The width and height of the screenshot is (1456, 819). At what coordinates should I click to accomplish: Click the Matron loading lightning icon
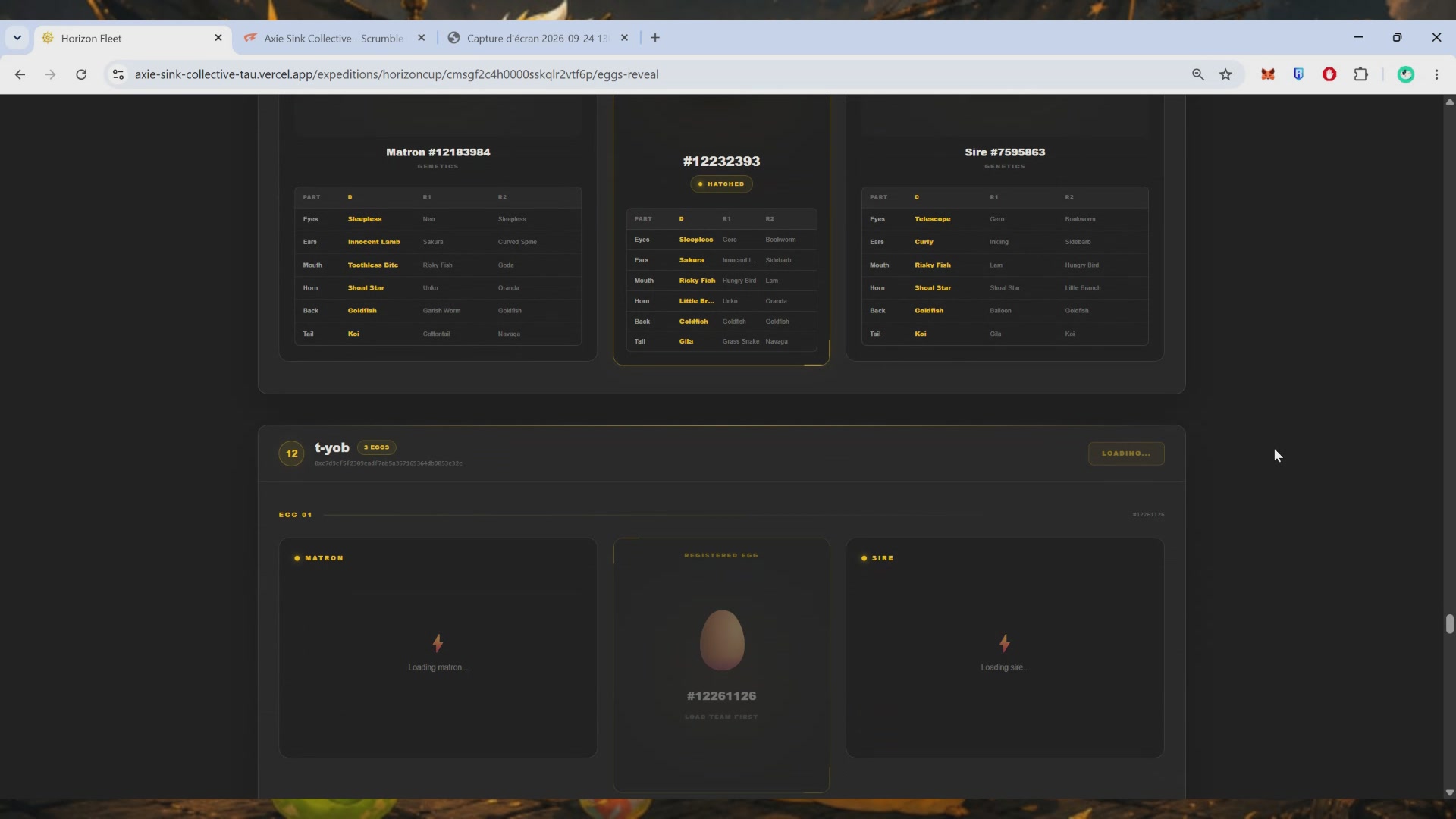[x=438, y=643]
